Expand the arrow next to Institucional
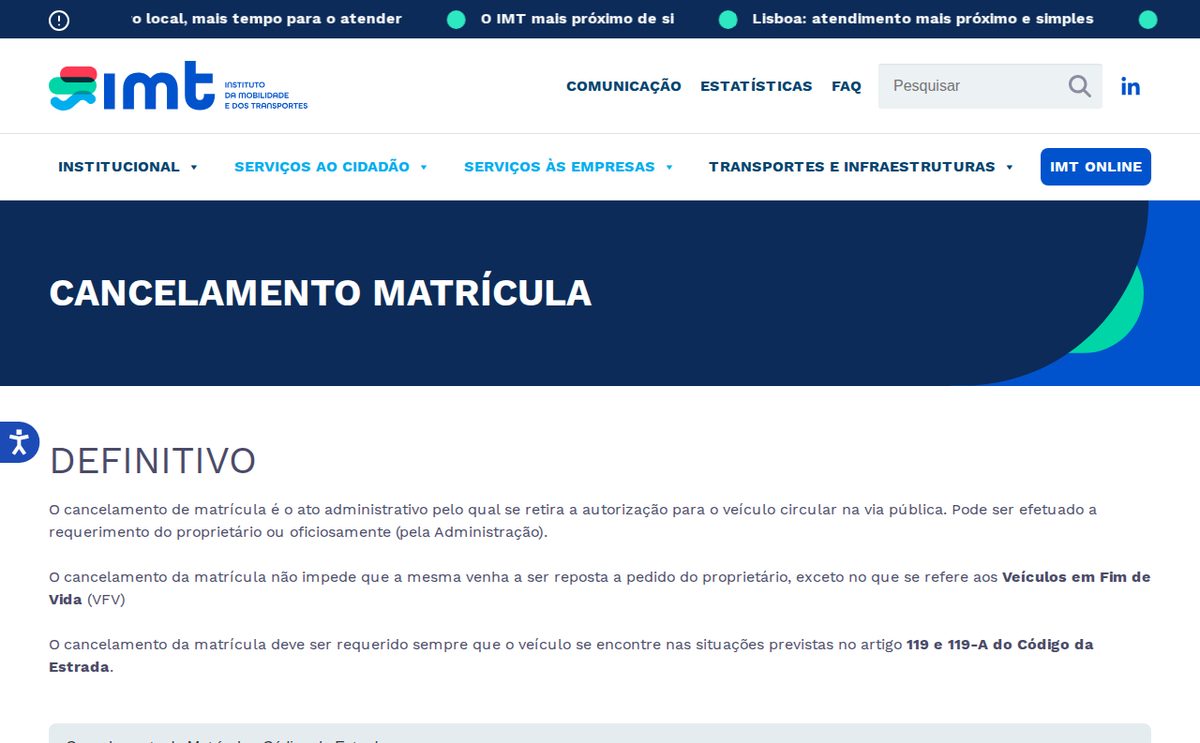This screenshot has height=743, width=1200. (194, 167)
